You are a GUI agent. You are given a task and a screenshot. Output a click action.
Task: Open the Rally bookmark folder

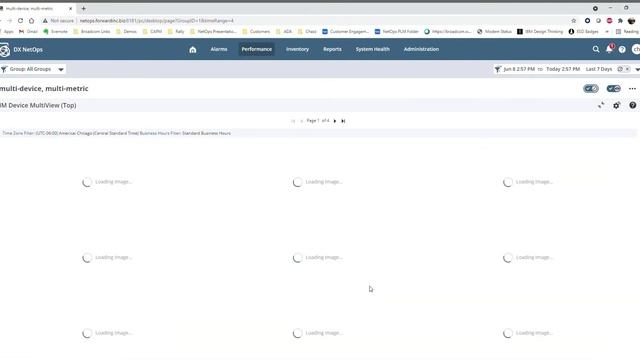pos(176,31)
